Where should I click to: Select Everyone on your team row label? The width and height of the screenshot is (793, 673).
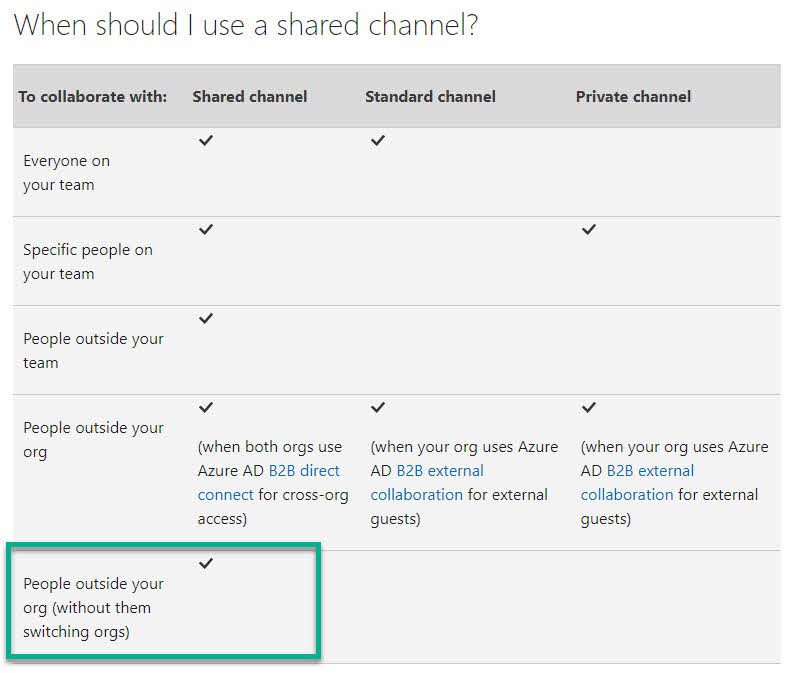(x=66, y=173)
